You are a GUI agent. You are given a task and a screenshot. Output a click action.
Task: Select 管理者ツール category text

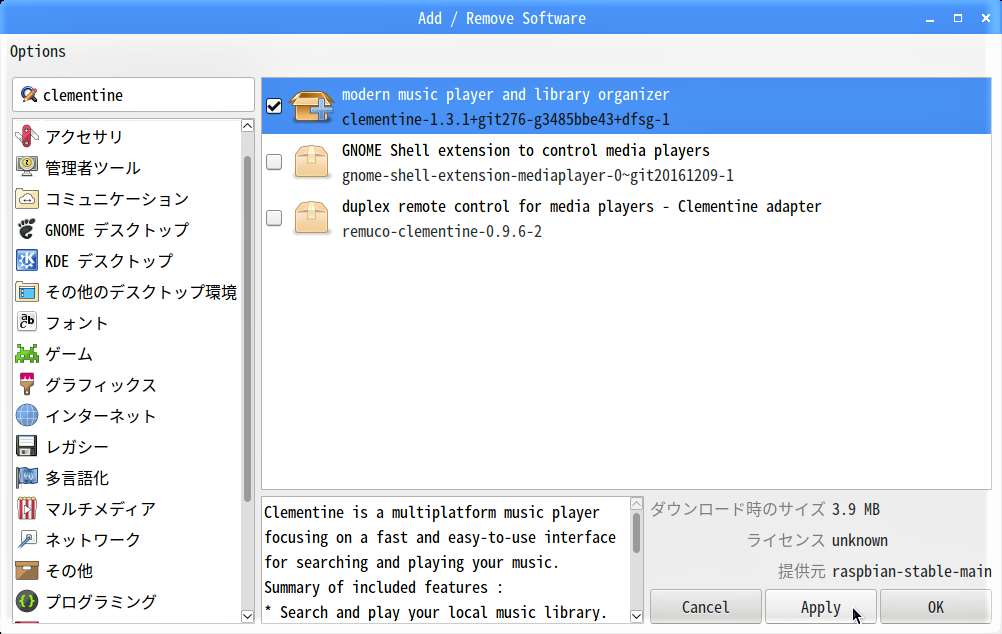tap(93, 168)
